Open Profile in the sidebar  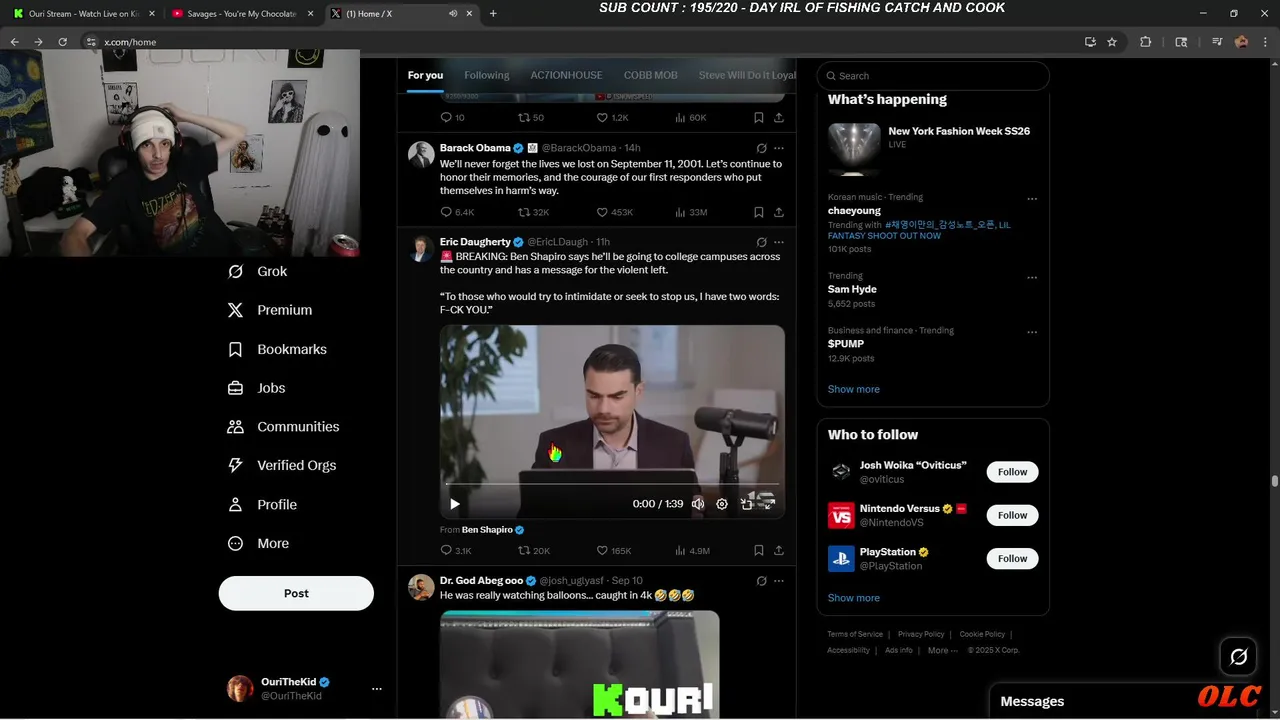click(x=263, y=504)
